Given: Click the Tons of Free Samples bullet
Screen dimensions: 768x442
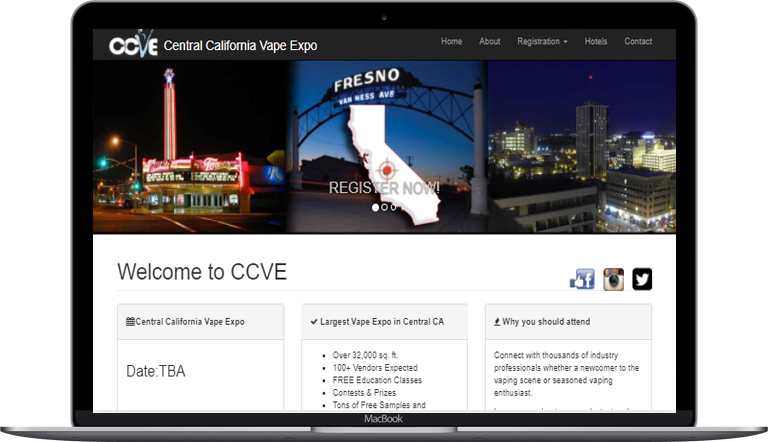Looking at the screenshot, I should click(x=379, y=405).
